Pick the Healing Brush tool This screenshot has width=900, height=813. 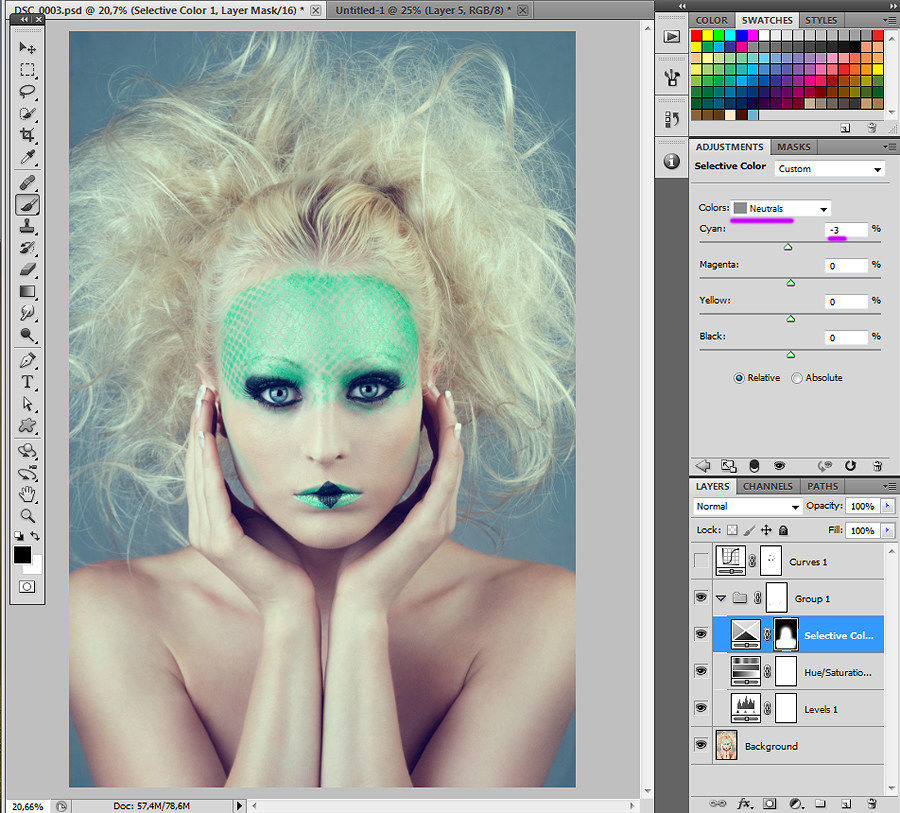(27, 183)
